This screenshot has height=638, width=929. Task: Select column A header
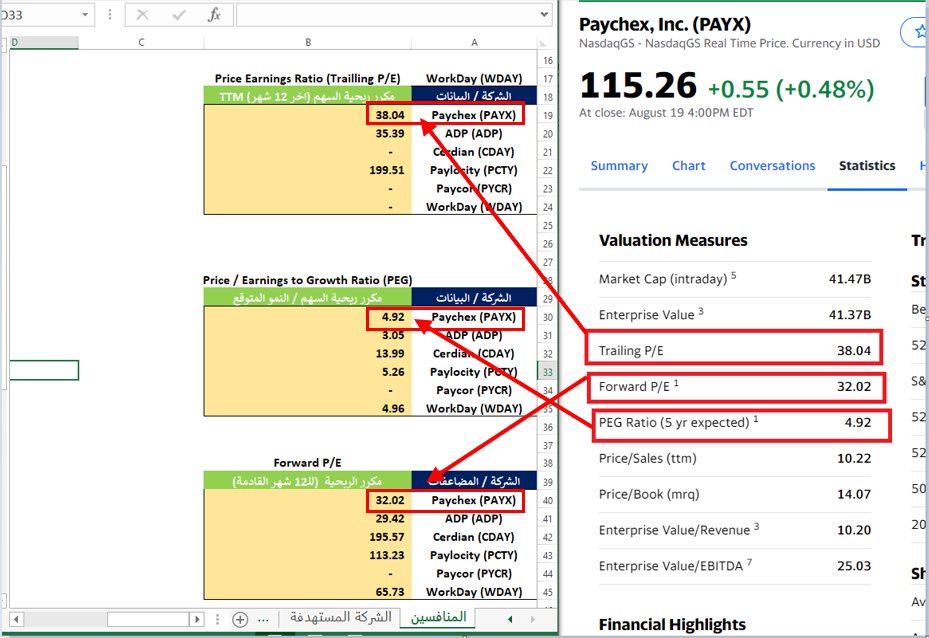474,42
